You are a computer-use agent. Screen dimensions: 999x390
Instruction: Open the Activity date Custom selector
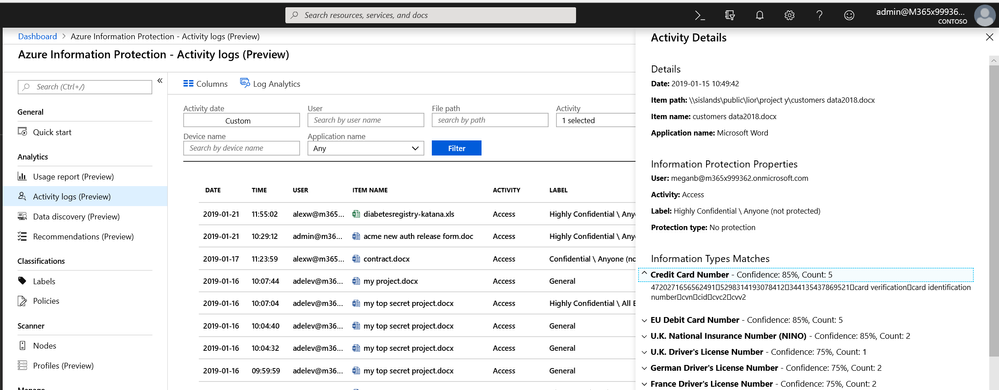[241, 120]
